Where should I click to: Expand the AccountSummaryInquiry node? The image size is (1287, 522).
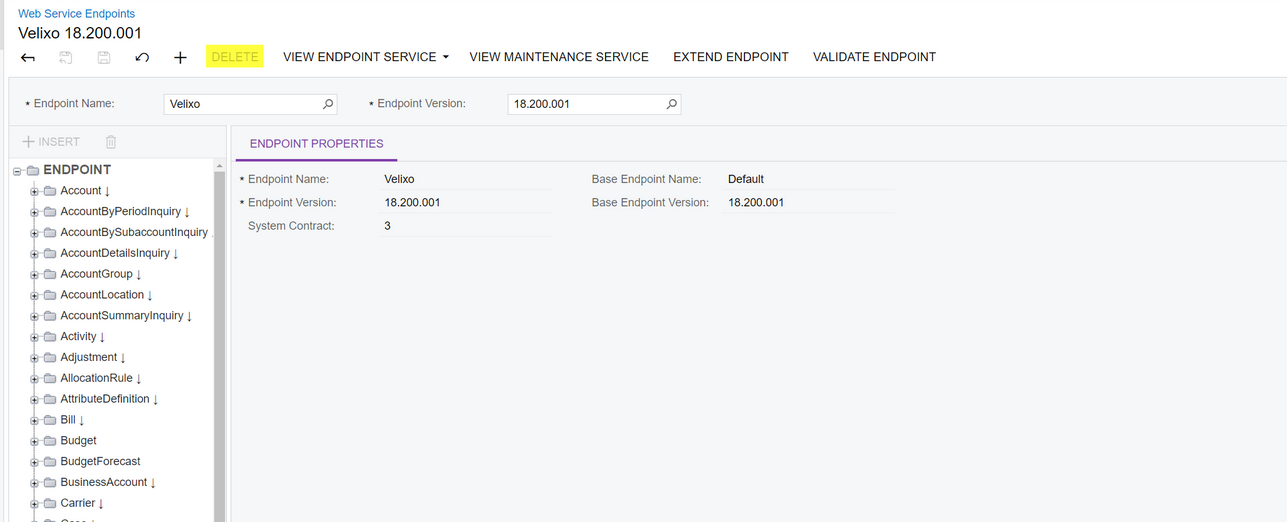[x=34, y=316]
